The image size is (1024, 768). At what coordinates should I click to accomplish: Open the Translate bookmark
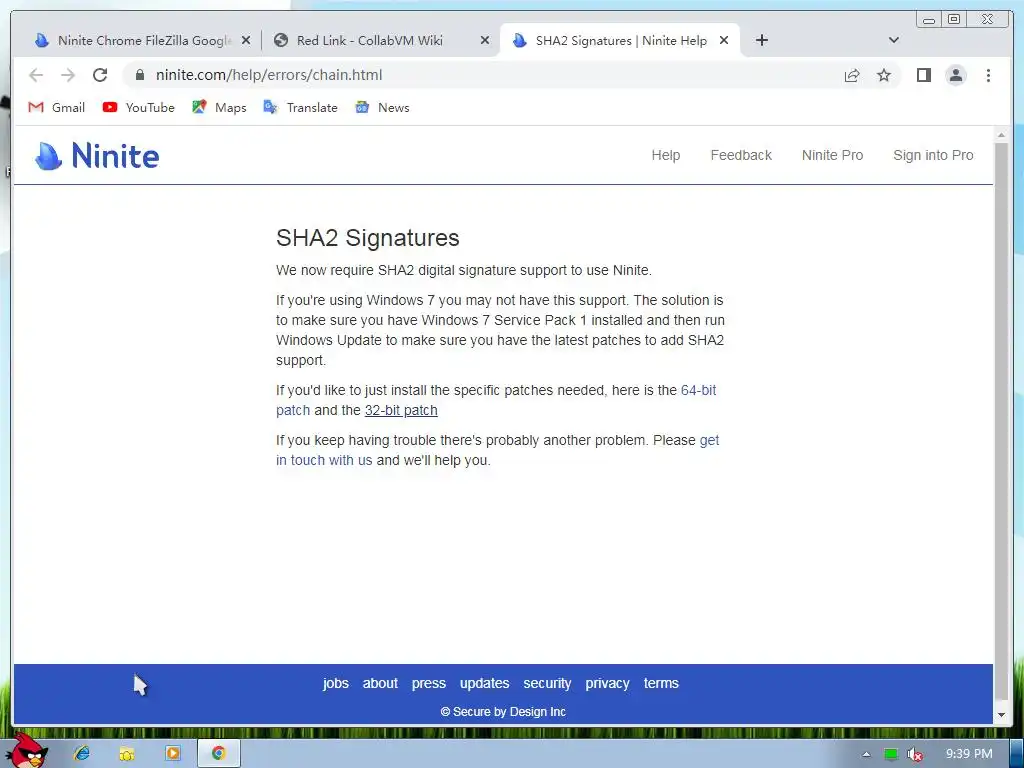(300, 108)
